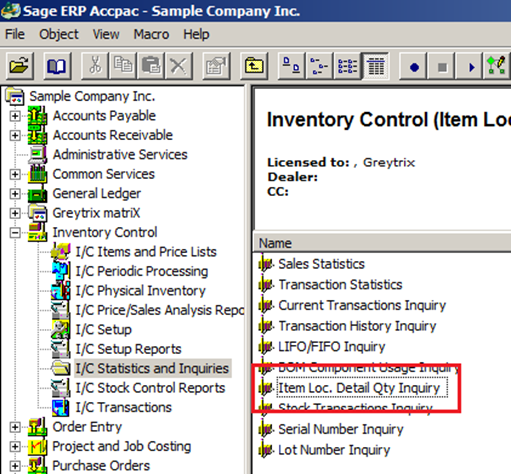The width and height of the screenshot is (511, 474).
Task: Select I/C Periodic Processing folder
Action: 142,271
